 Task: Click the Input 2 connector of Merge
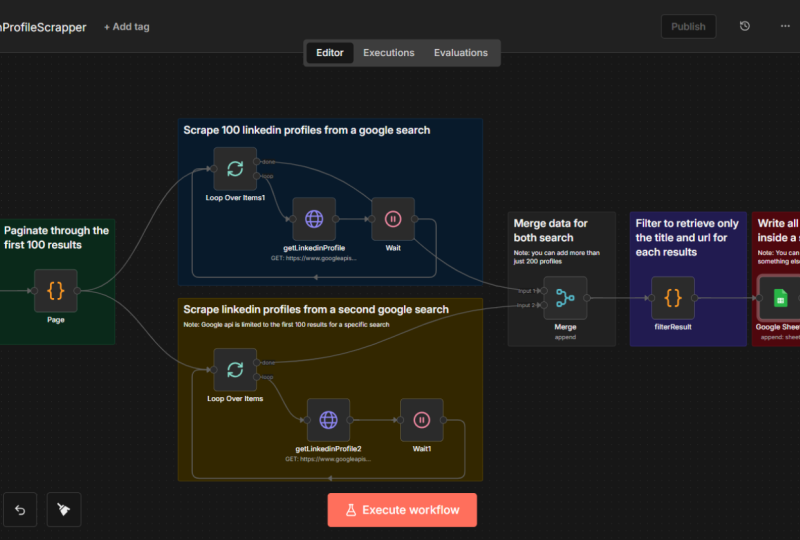click(544, 305)
